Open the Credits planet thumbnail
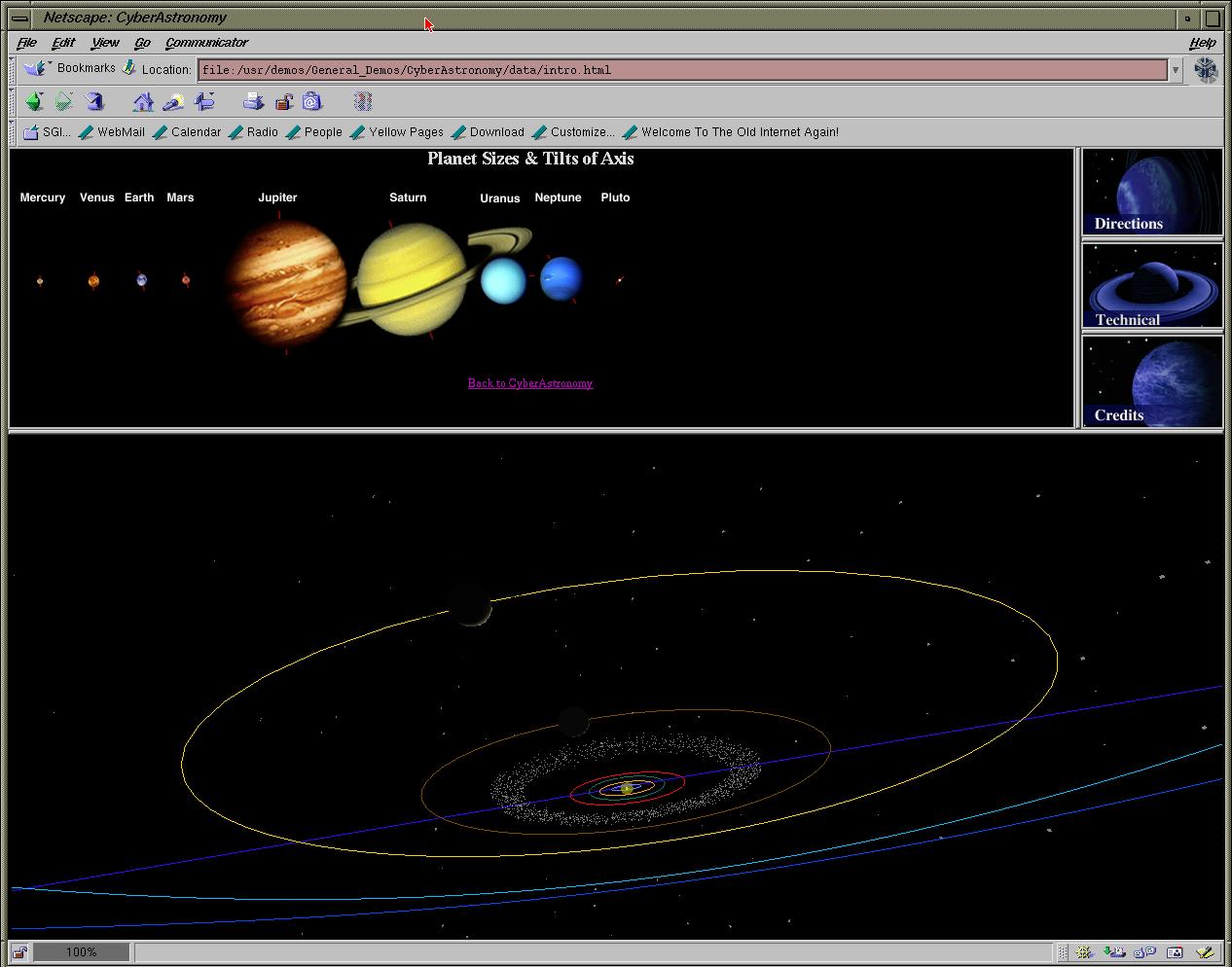This screenshot has height=967, width=1232. pos(1152,380)
